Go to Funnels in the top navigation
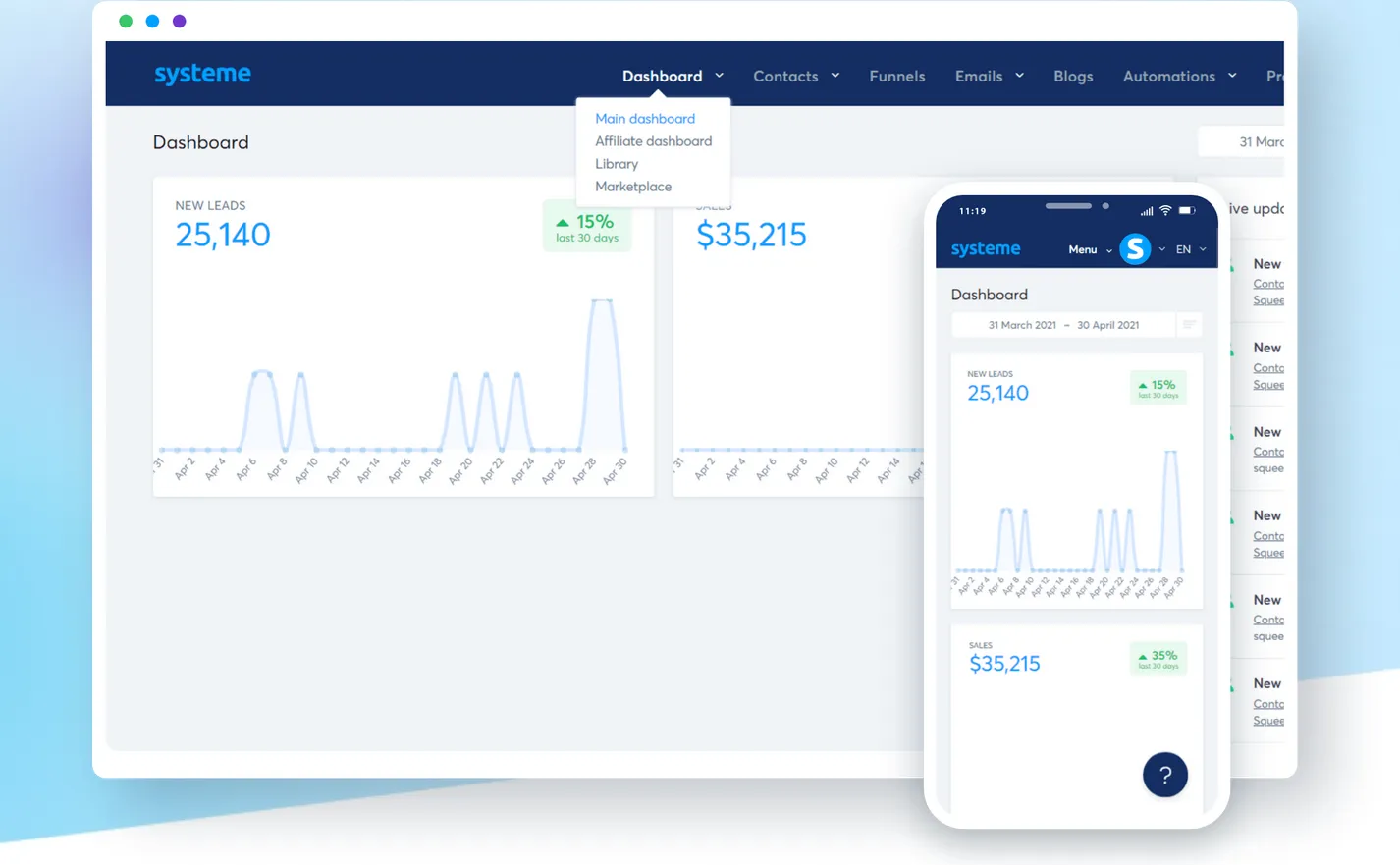 coord(896,76)
